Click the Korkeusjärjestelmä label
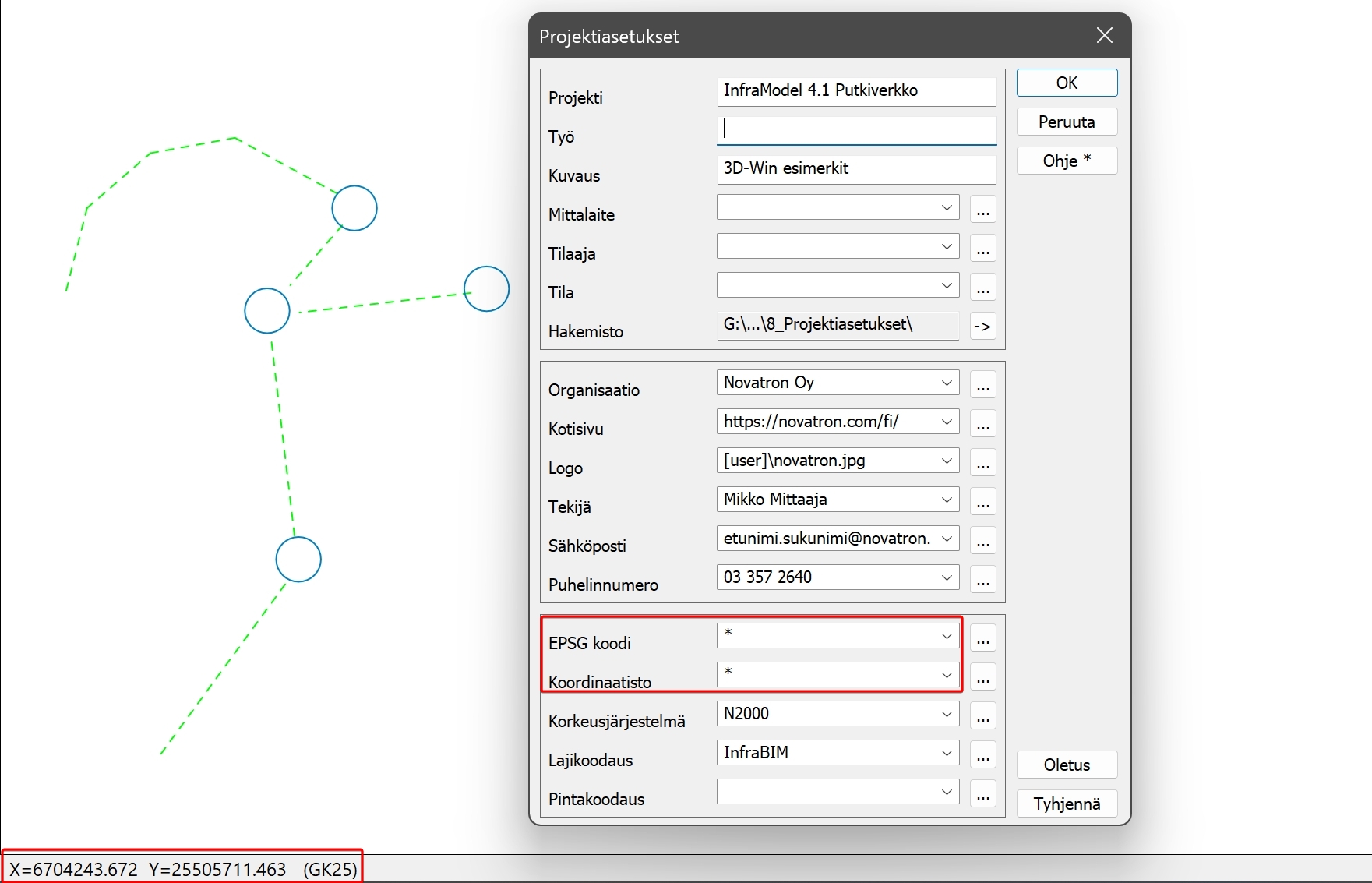Image resolution: width=1372 pixels, height=883 pixels. 616,722
